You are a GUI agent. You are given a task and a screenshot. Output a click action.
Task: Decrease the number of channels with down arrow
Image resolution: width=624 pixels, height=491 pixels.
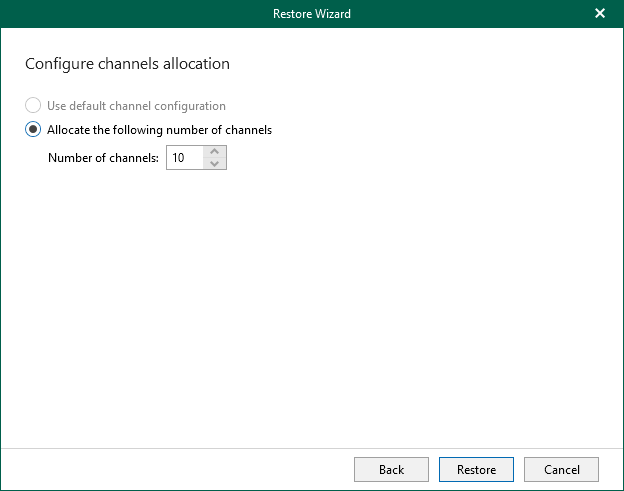click(215, 164)
